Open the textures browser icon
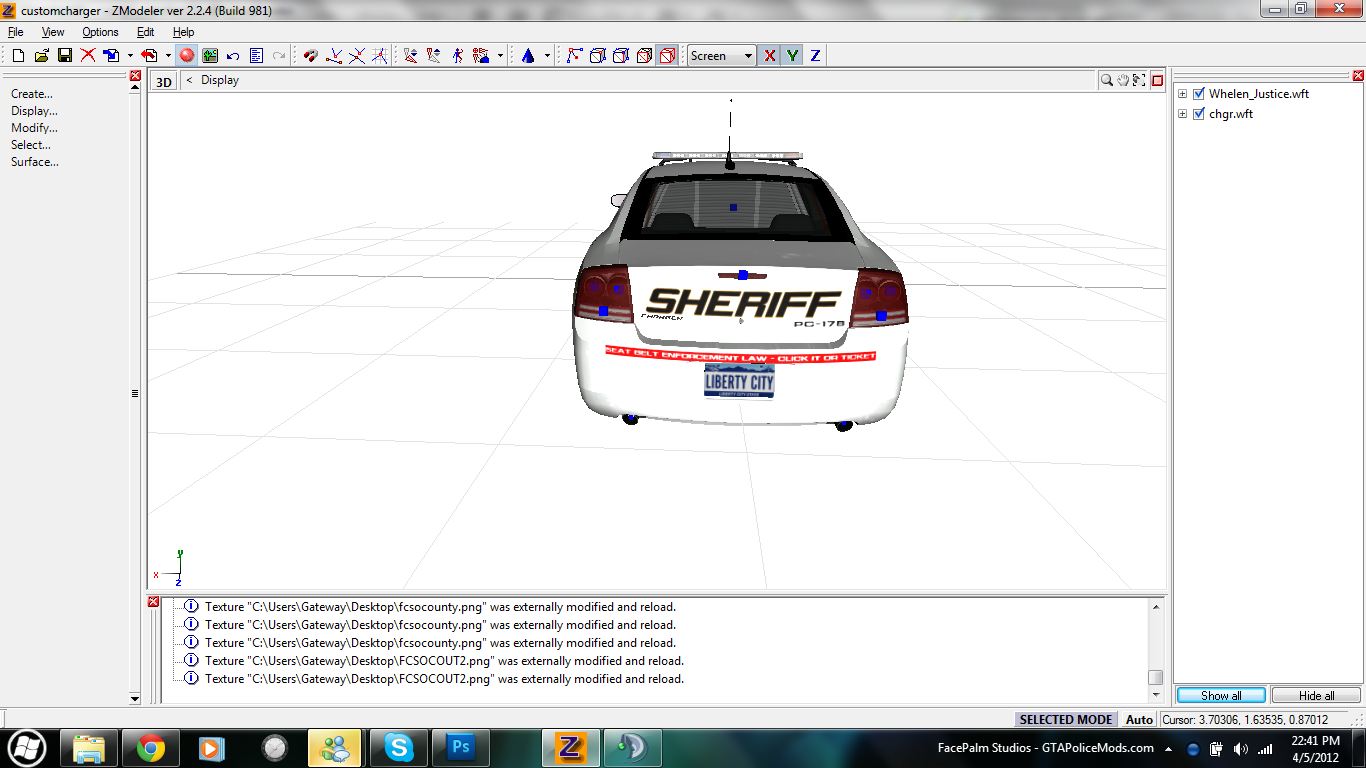Screen dimensions: 1366x768 (x=210, y=56)
